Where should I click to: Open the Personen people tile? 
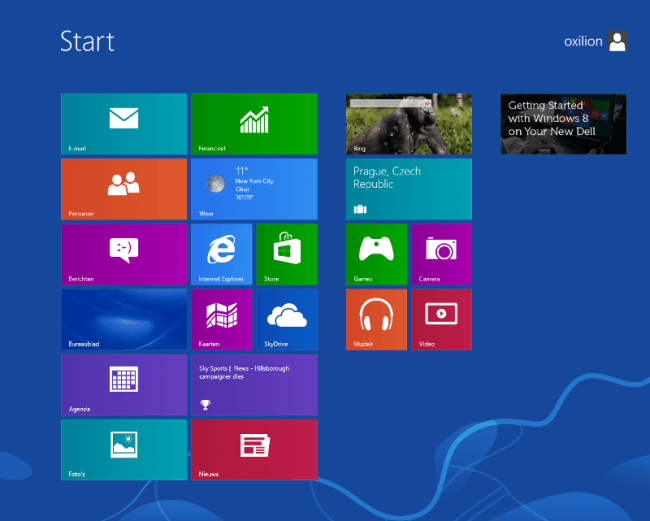(124, 189)
